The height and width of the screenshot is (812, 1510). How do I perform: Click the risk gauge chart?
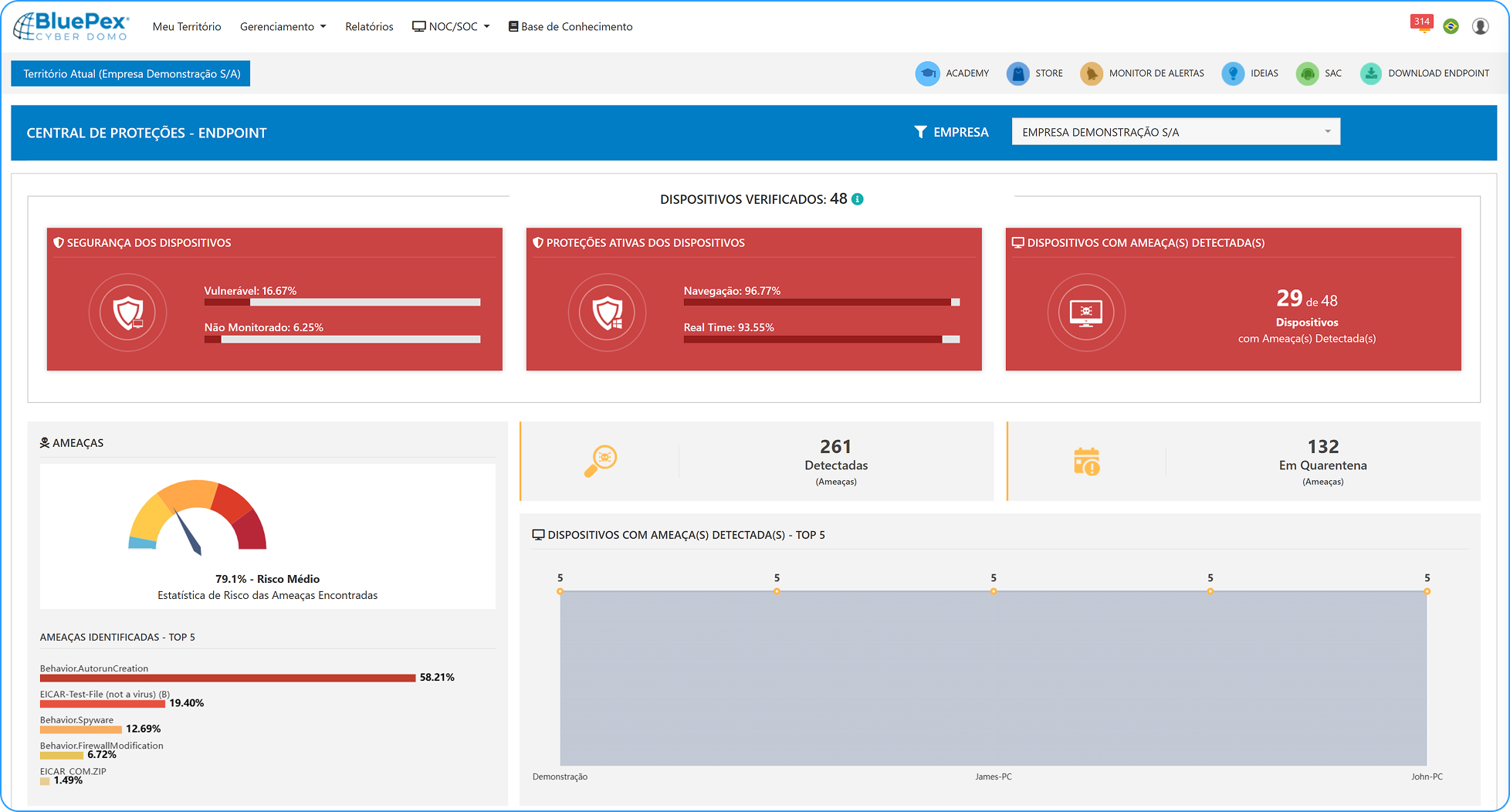[x=198, y=516]
